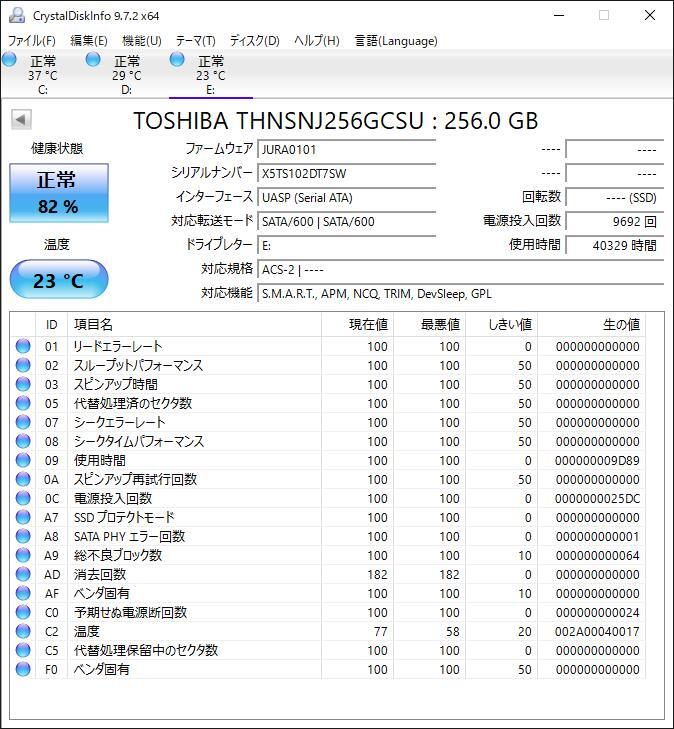Click the previous disk arrow button
The image size is (674, 729).
[x=21, y=119]
